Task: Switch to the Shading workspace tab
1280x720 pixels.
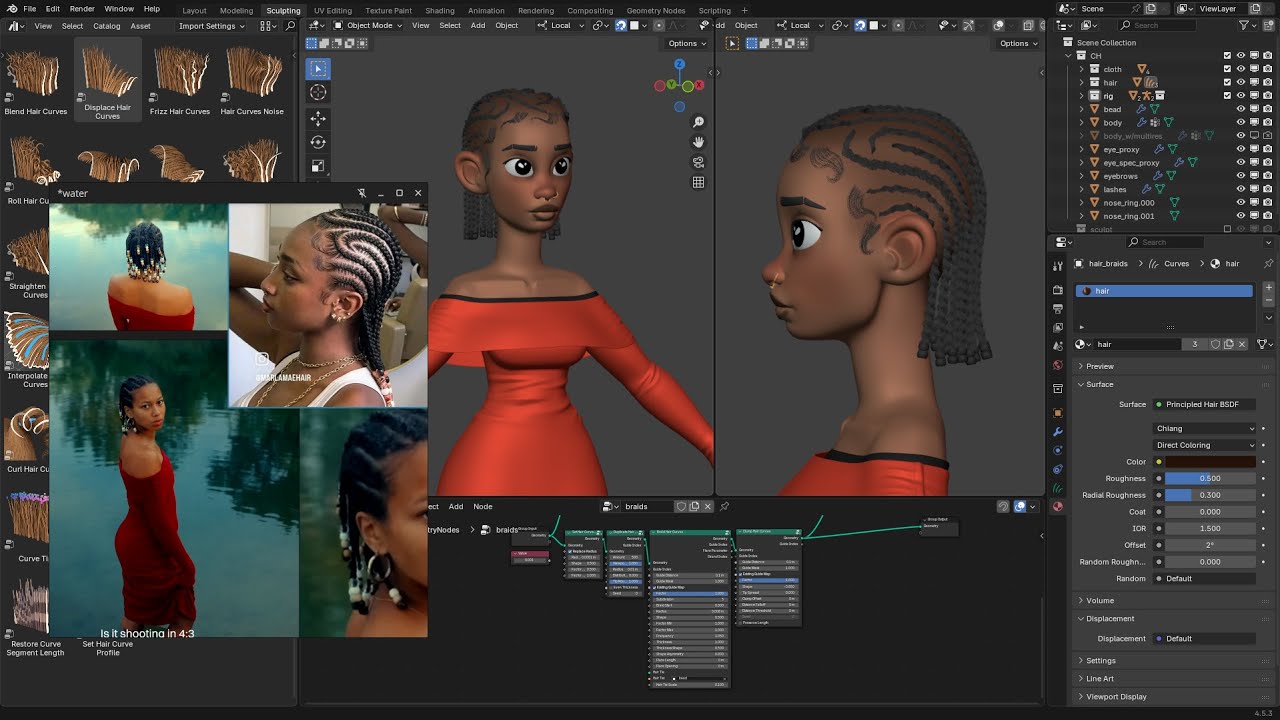Action: [440, 10]
